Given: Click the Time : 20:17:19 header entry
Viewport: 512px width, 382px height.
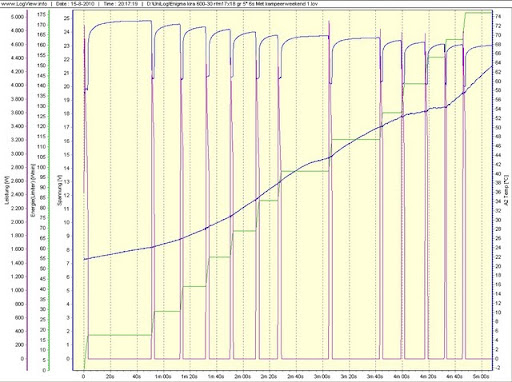Looking at the screenshot, I should pyautogui.click(x=120, y=4).
